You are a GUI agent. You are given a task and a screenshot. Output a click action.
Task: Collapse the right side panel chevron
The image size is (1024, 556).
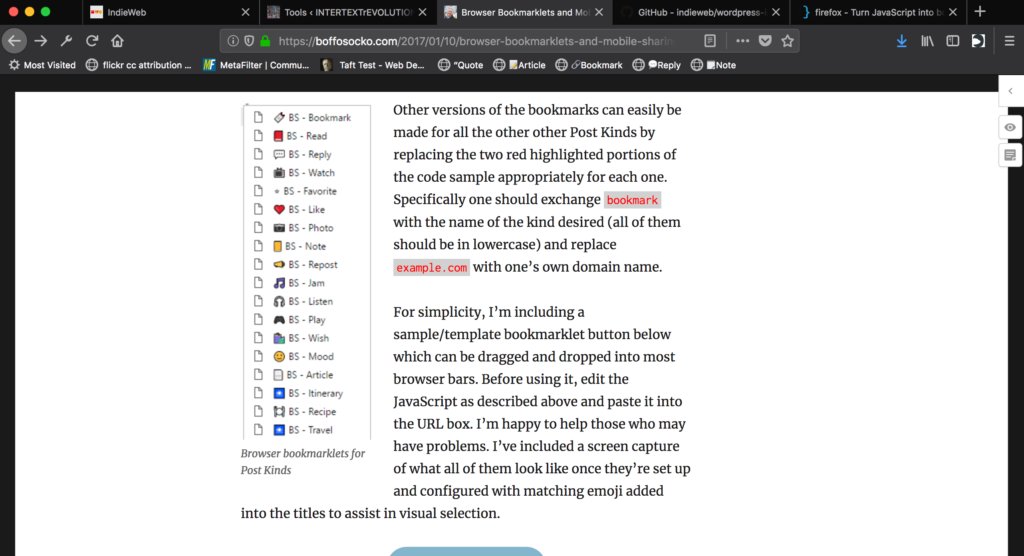[x=1010, y=91]
